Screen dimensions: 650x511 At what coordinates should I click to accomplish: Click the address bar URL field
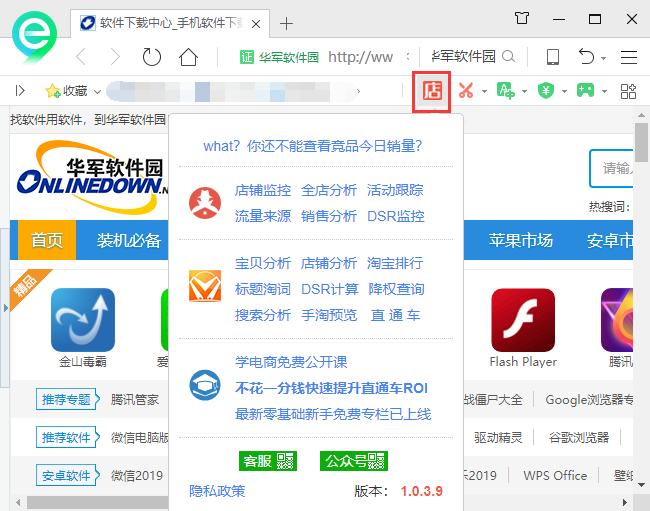click(x=360, y=57)
